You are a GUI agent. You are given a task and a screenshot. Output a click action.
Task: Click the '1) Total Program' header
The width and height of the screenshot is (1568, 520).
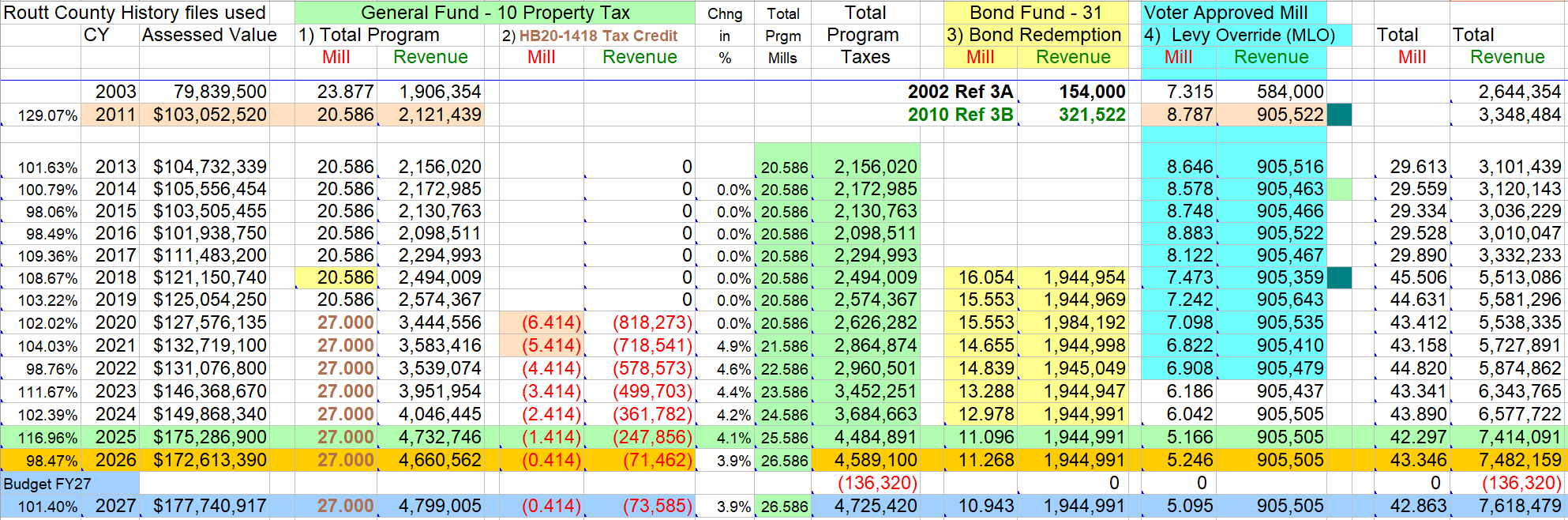369,35
